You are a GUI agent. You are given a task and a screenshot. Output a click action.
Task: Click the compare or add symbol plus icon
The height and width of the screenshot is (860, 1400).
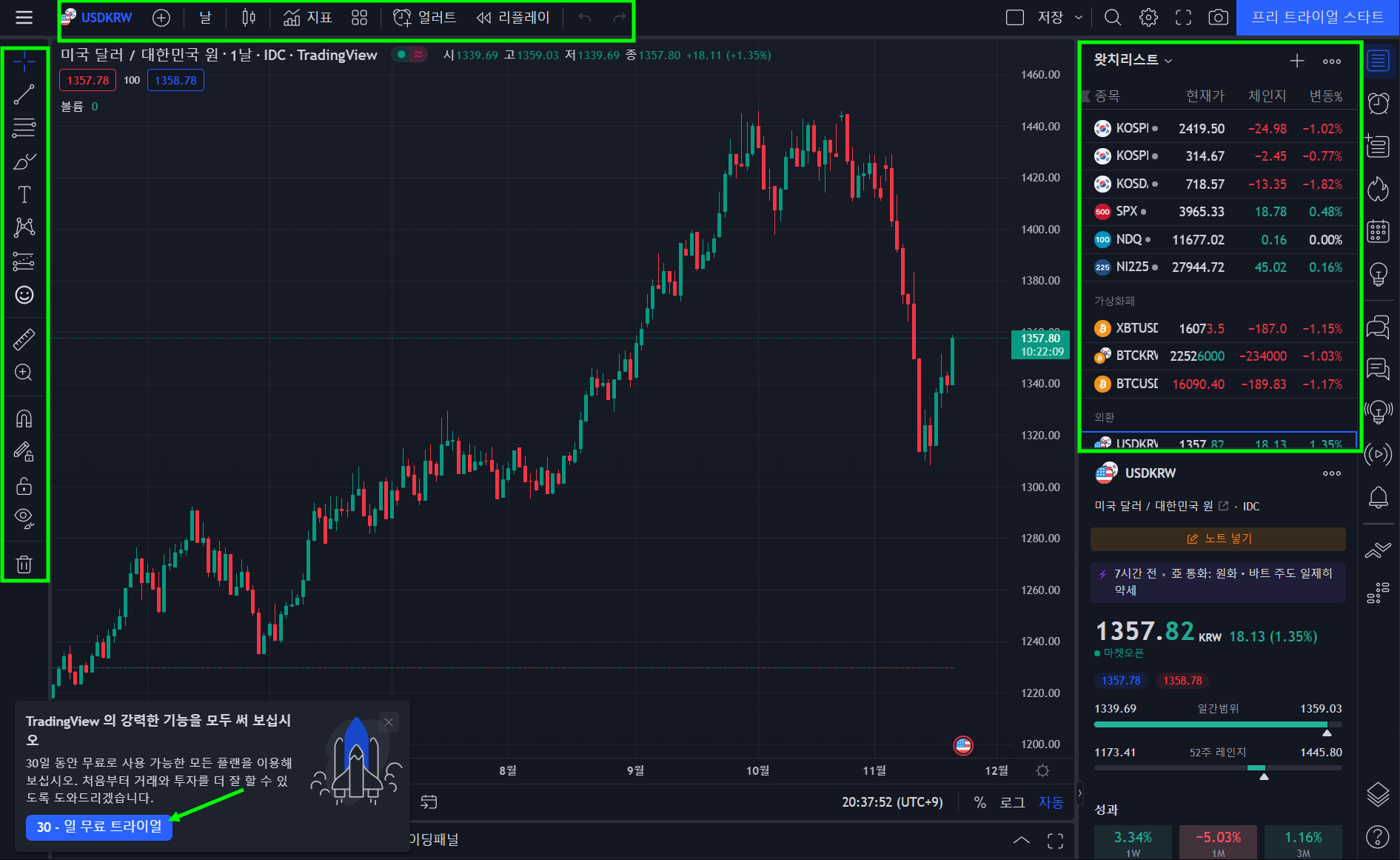(161, 18)
